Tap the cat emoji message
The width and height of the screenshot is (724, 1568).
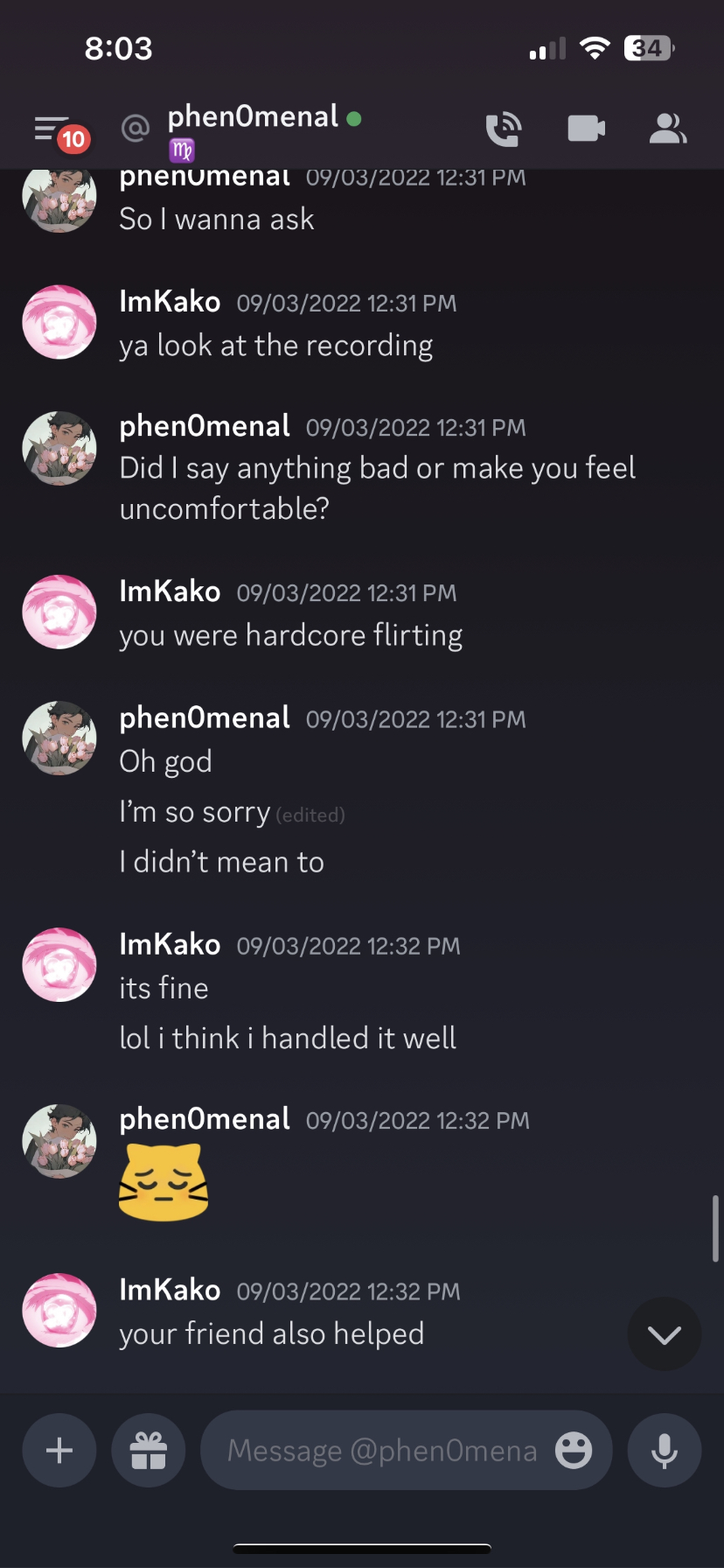tap(164, 1182)
